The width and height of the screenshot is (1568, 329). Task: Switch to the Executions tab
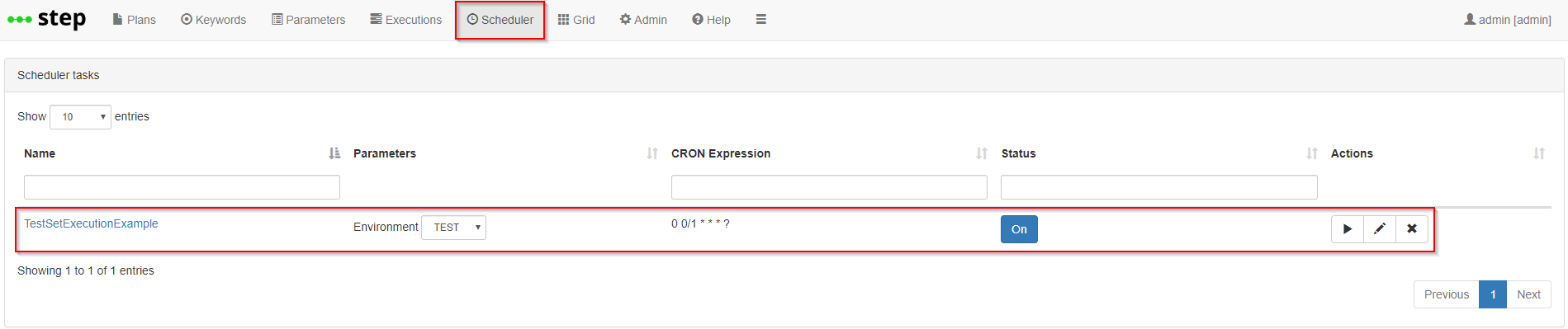[x=405, y=20]
